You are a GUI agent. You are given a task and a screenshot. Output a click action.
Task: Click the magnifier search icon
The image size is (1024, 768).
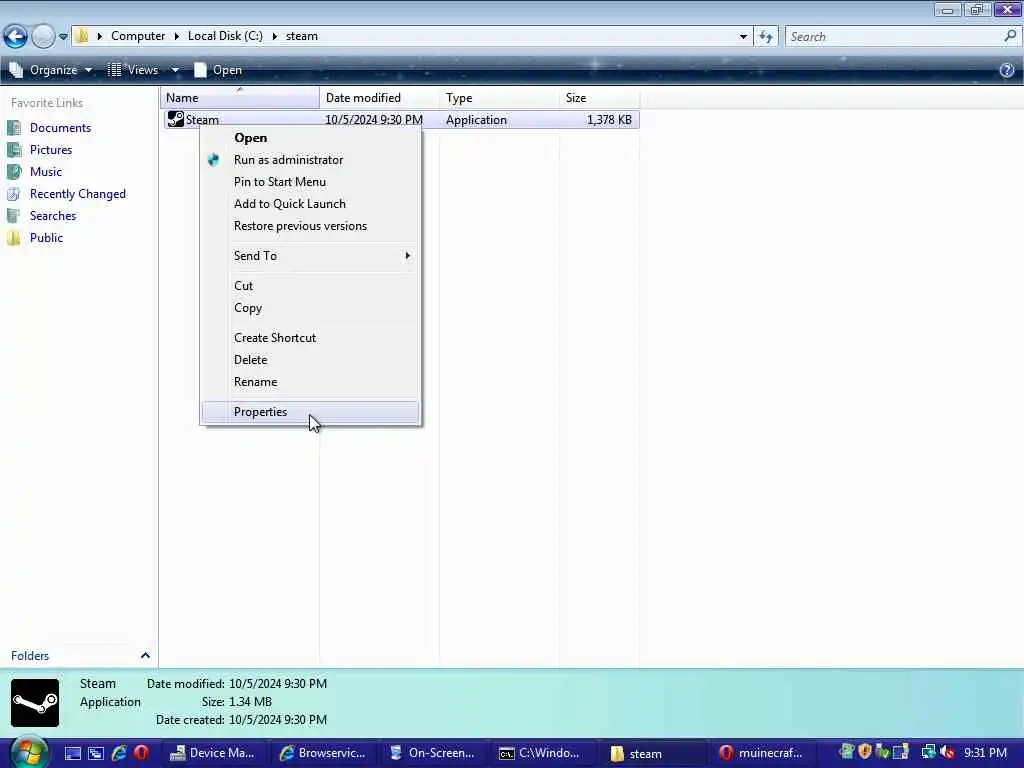point(1011,36)
